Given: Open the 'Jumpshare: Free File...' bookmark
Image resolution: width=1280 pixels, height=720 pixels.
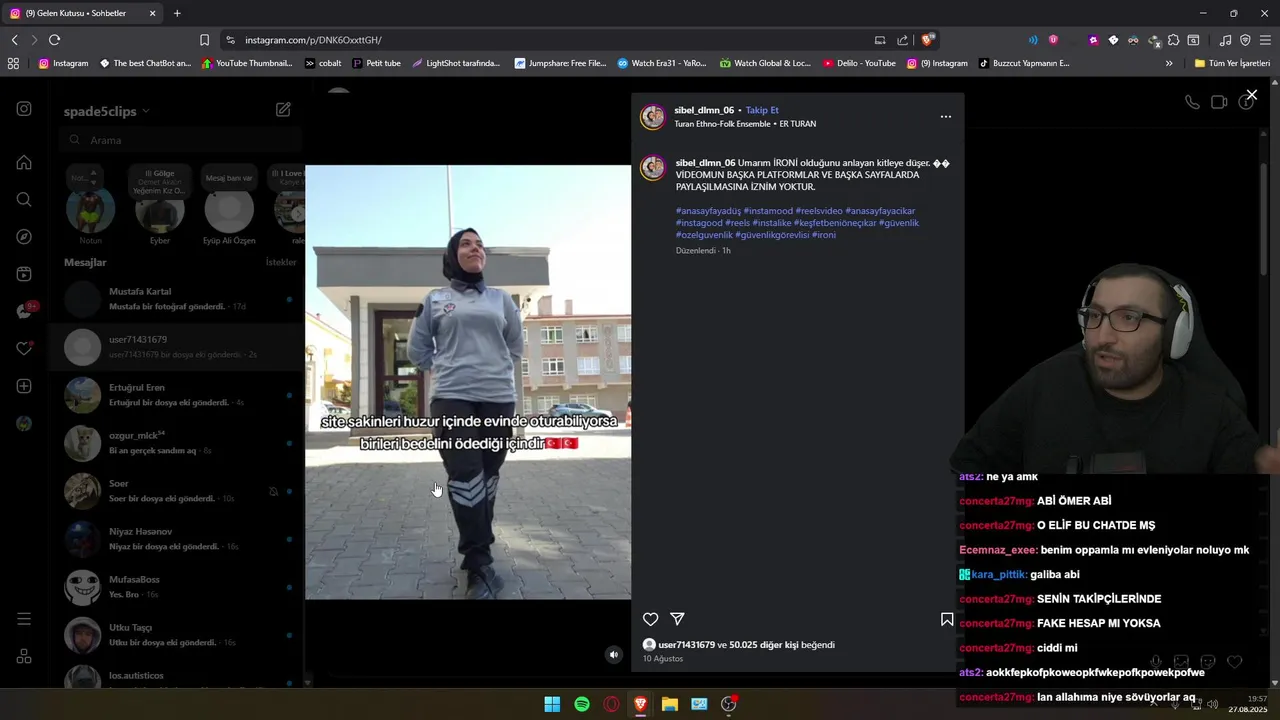Looking at the screenshot, I should click(x=560, y=63).
